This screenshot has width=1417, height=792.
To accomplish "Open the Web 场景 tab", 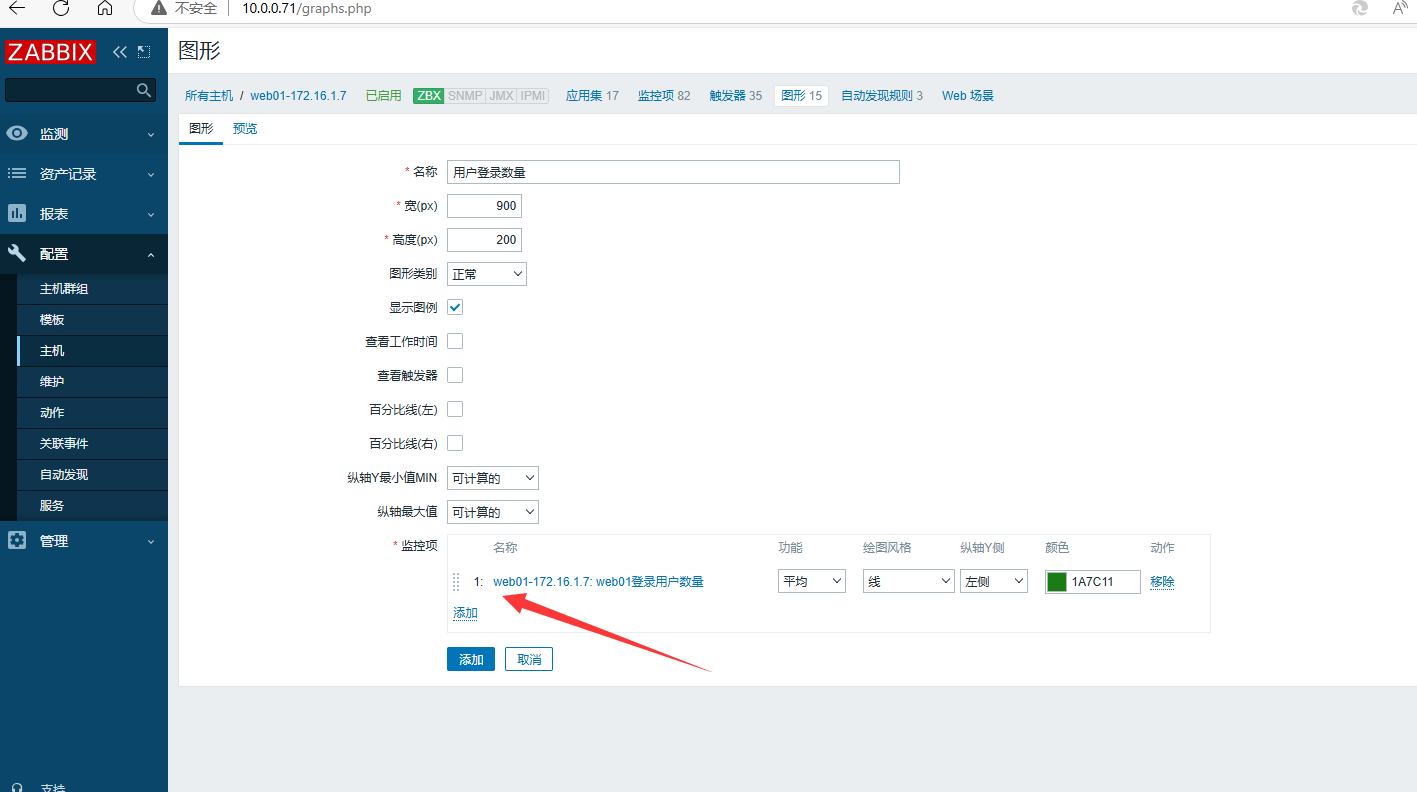I will click(968, 96).
